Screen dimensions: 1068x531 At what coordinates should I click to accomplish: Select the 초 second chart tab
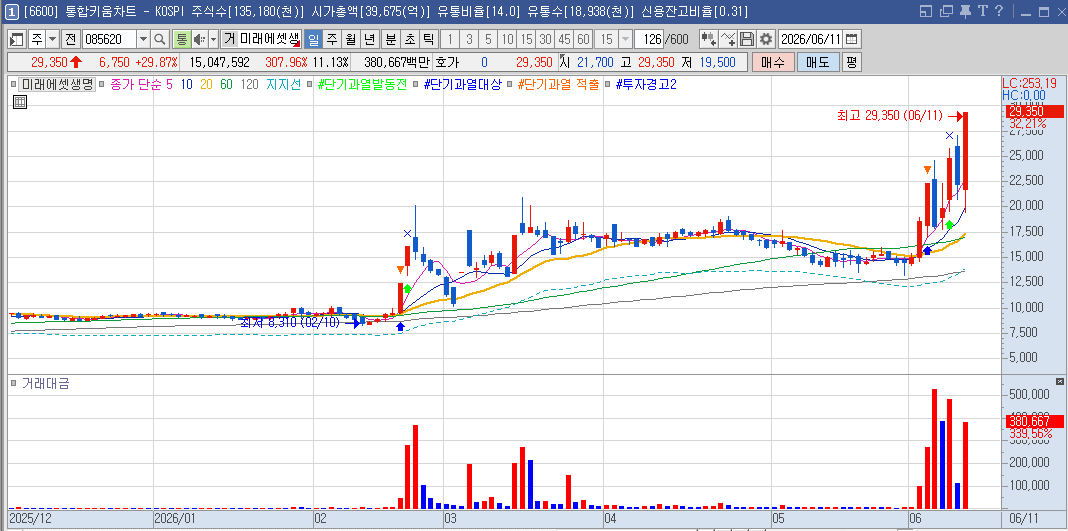409,39
